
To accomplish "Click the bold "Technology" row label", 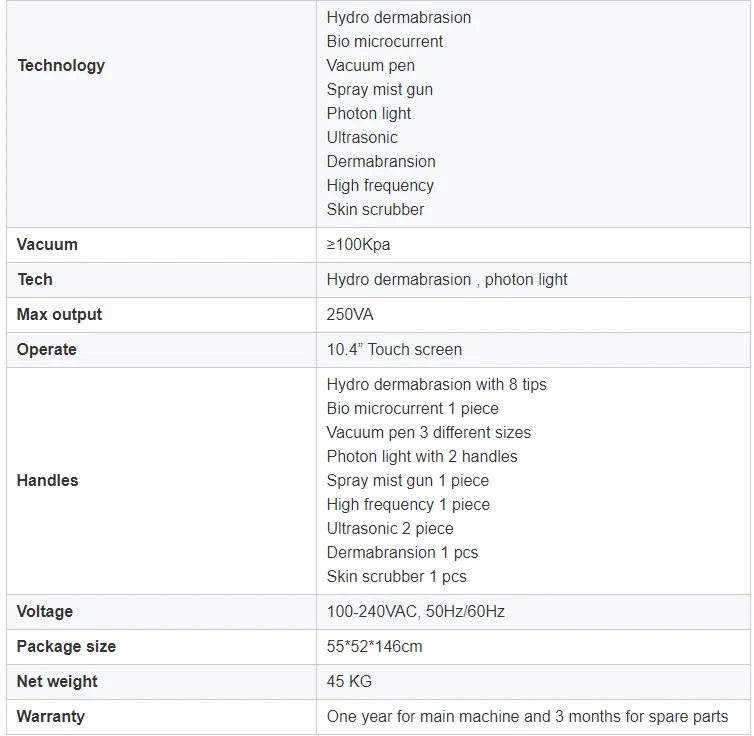I will [x=61, y=66].
